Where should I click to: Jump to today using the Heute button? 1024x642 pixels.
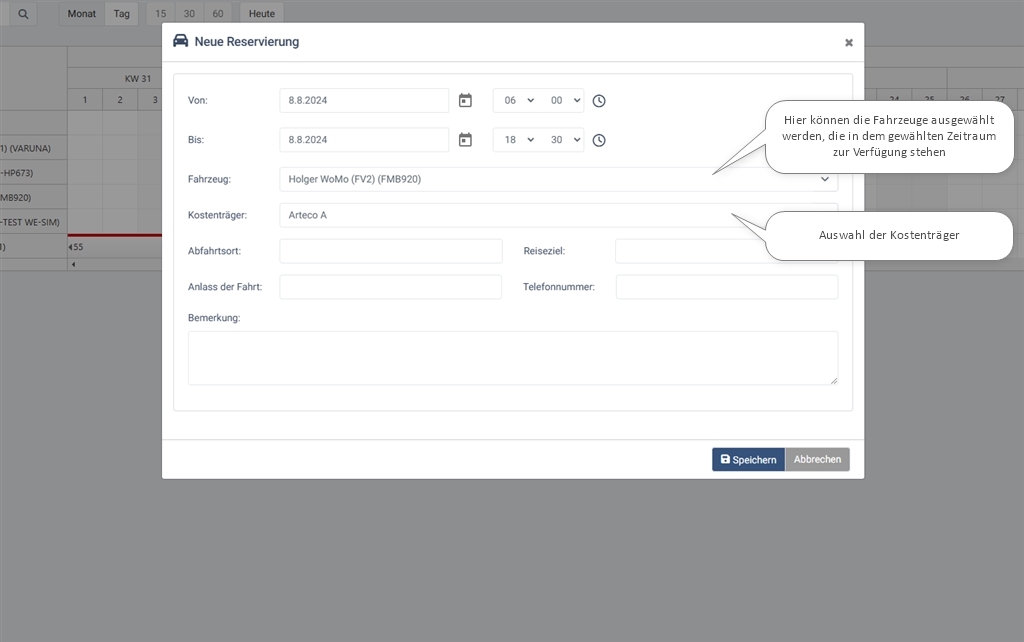click(261, 13)
